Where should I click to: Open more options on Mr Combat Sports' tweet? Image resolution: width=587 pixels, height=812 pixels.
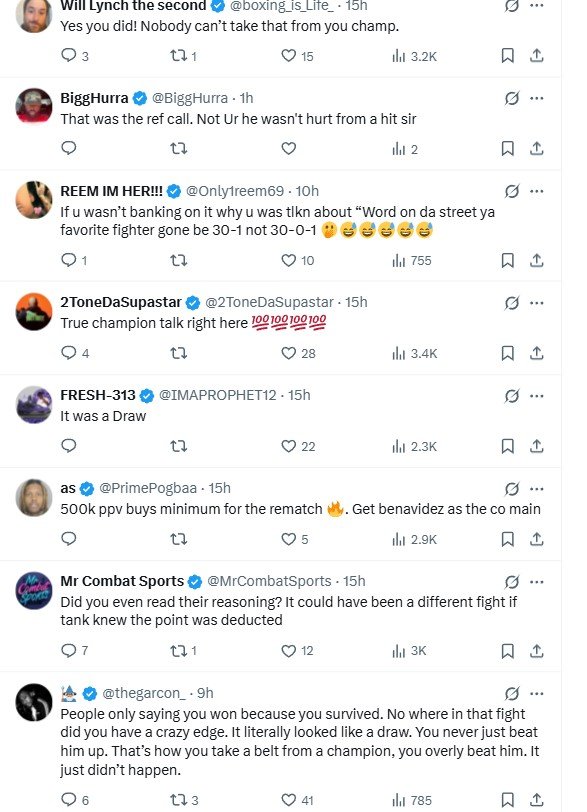point(537,578)
